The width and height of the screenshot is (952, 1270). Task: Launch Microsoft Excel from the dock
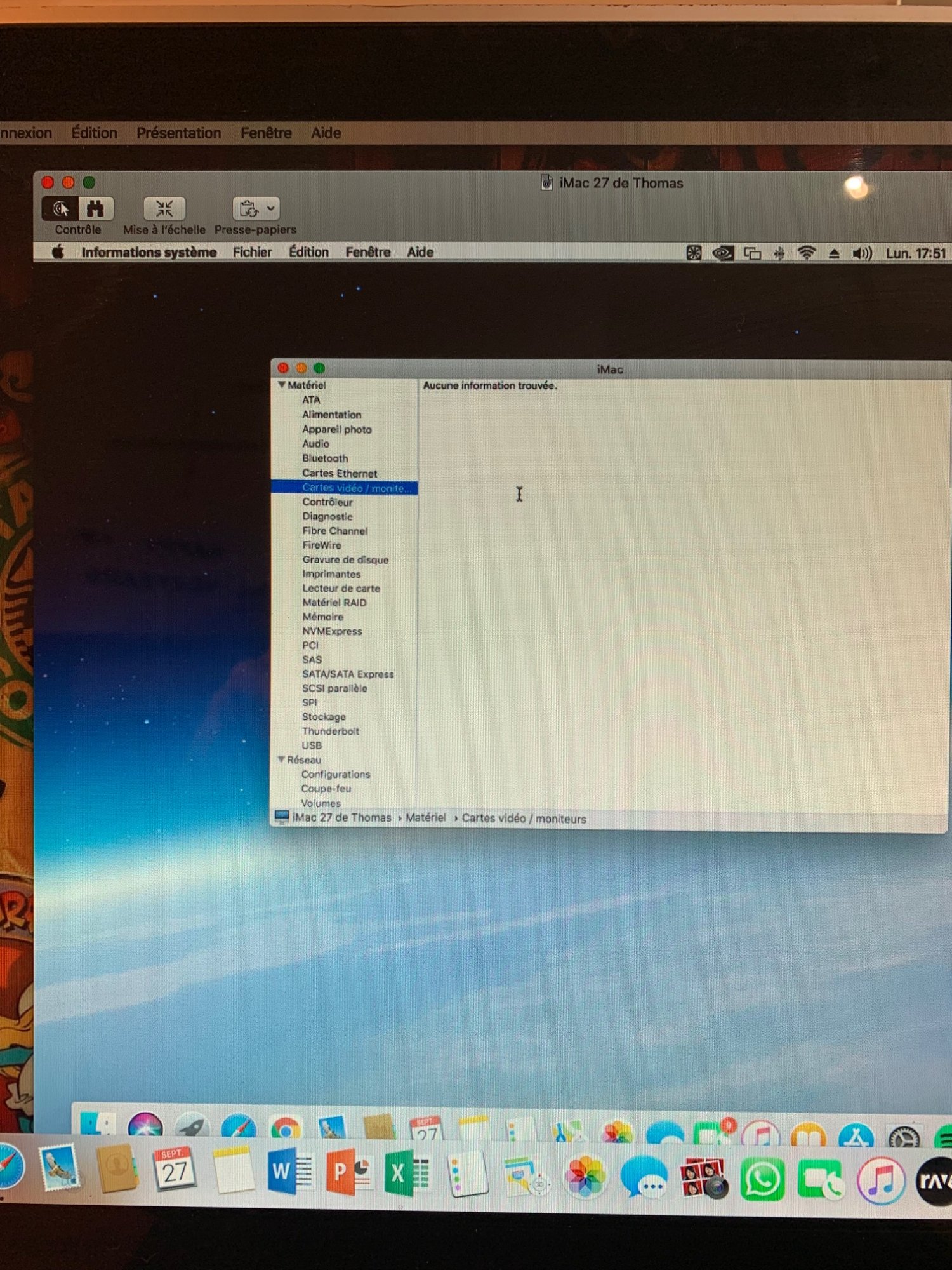pyautogui.click(x=406, y=1173)
